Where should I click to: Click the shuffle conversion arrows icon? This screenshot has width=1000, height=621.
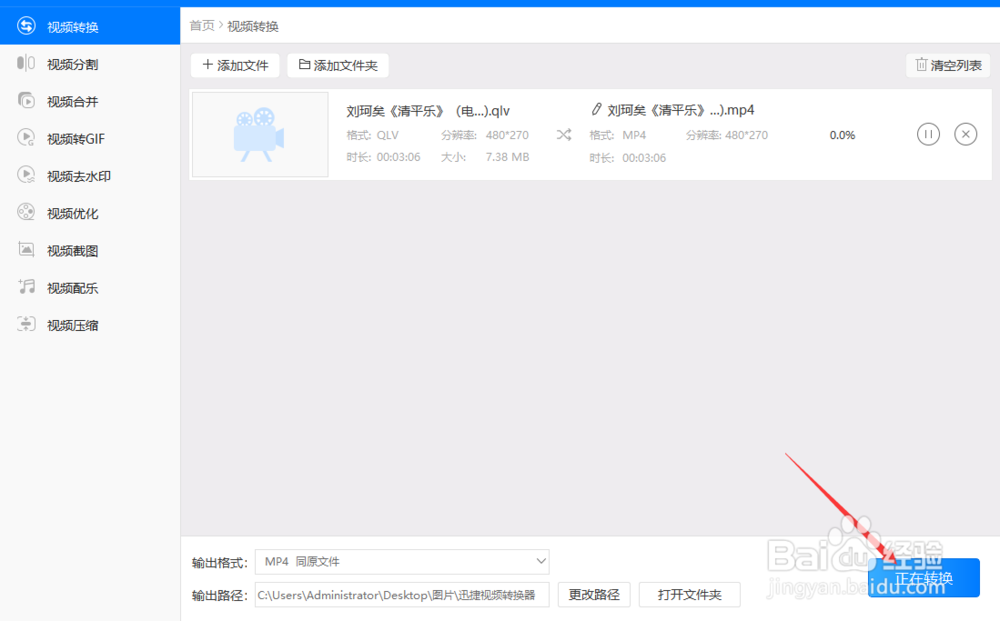[564, 133]
